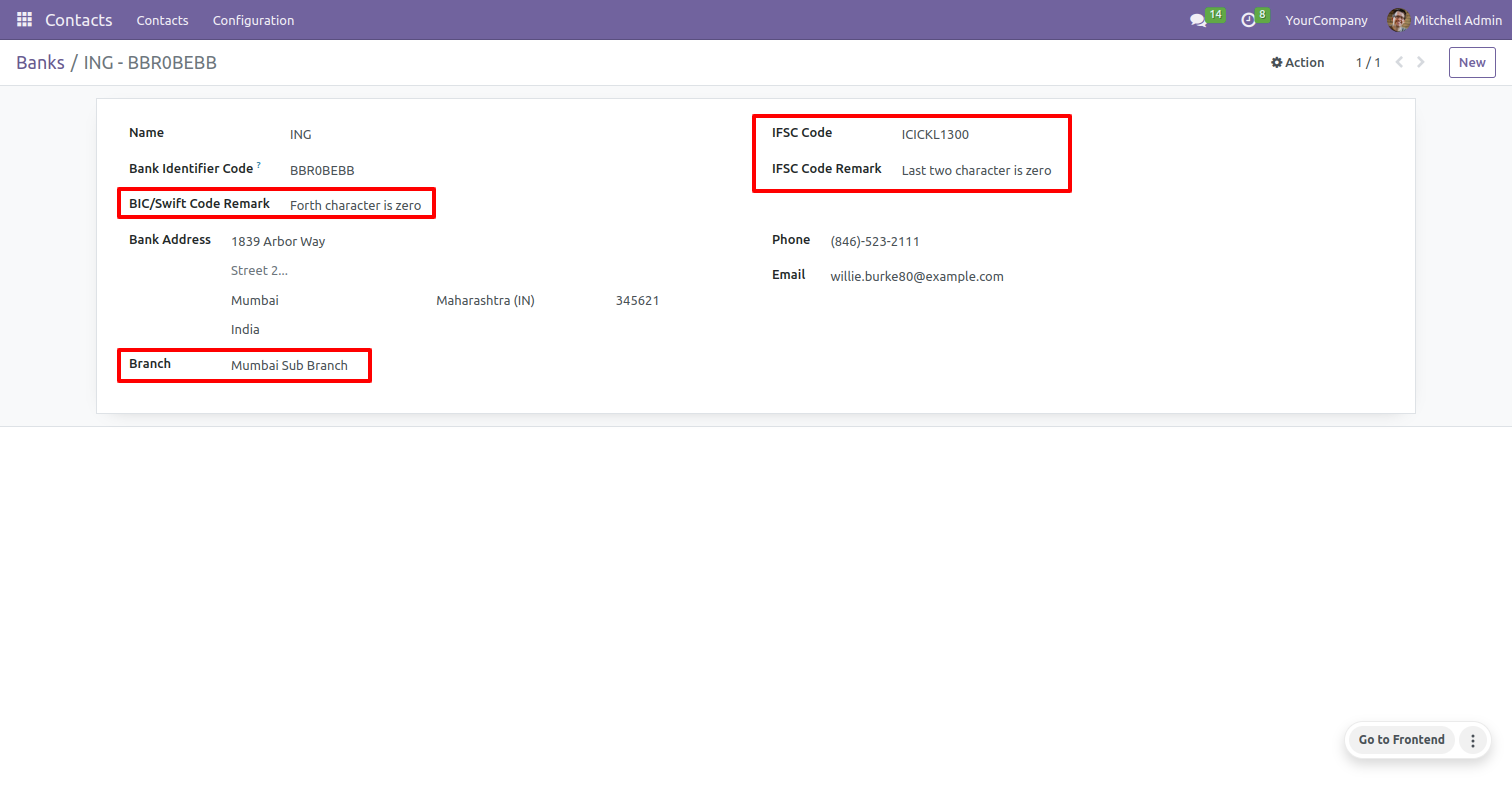
Task: Click Mitchell Admin avatar picture
Action: (1398, 20)
